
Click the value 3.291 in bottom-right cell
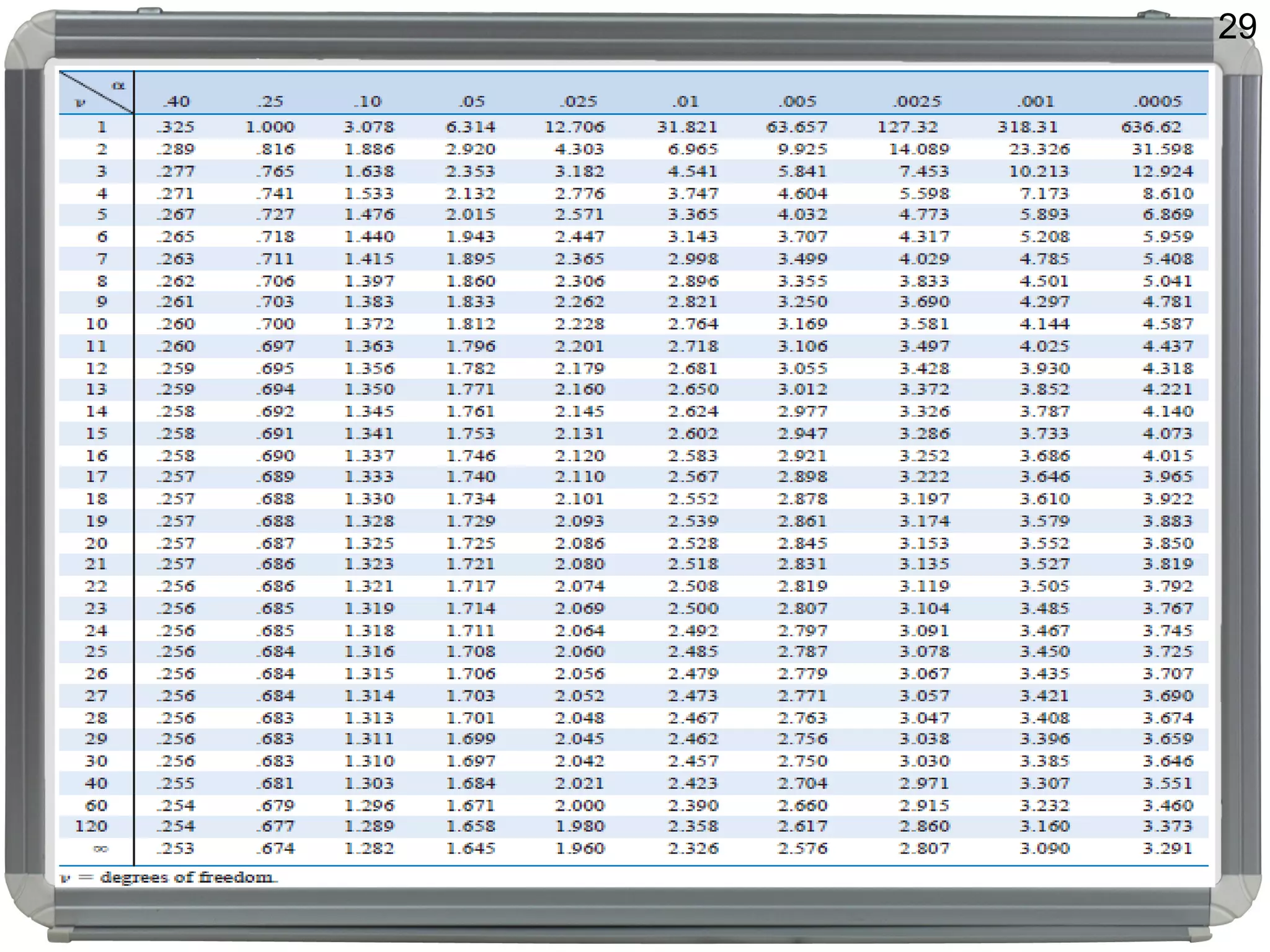click(x=1167, y=848)
